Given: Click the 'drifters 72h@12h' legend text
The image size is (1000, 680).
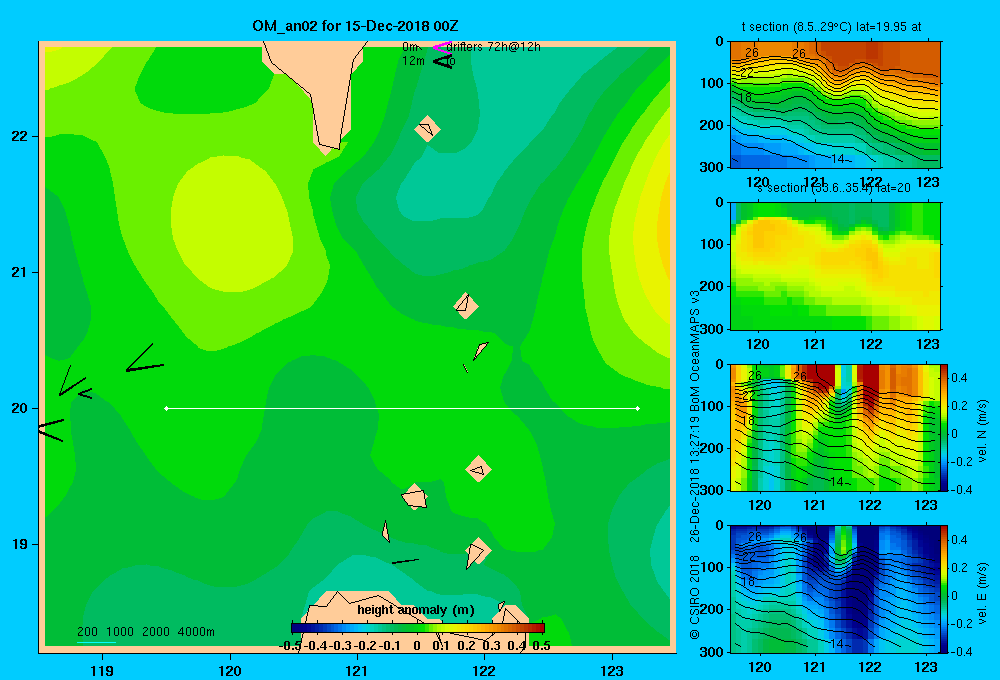Looking at the screenshot, I should tap(494, 47).
